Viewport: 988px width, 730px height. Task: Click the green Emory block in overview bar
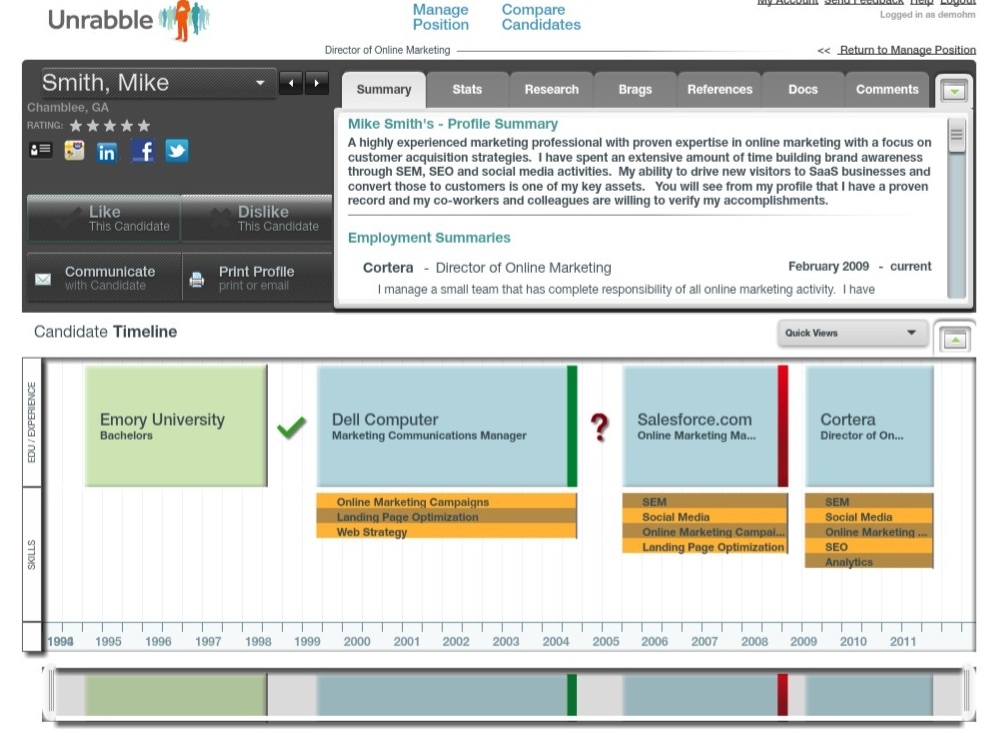(x=176, y=694)
